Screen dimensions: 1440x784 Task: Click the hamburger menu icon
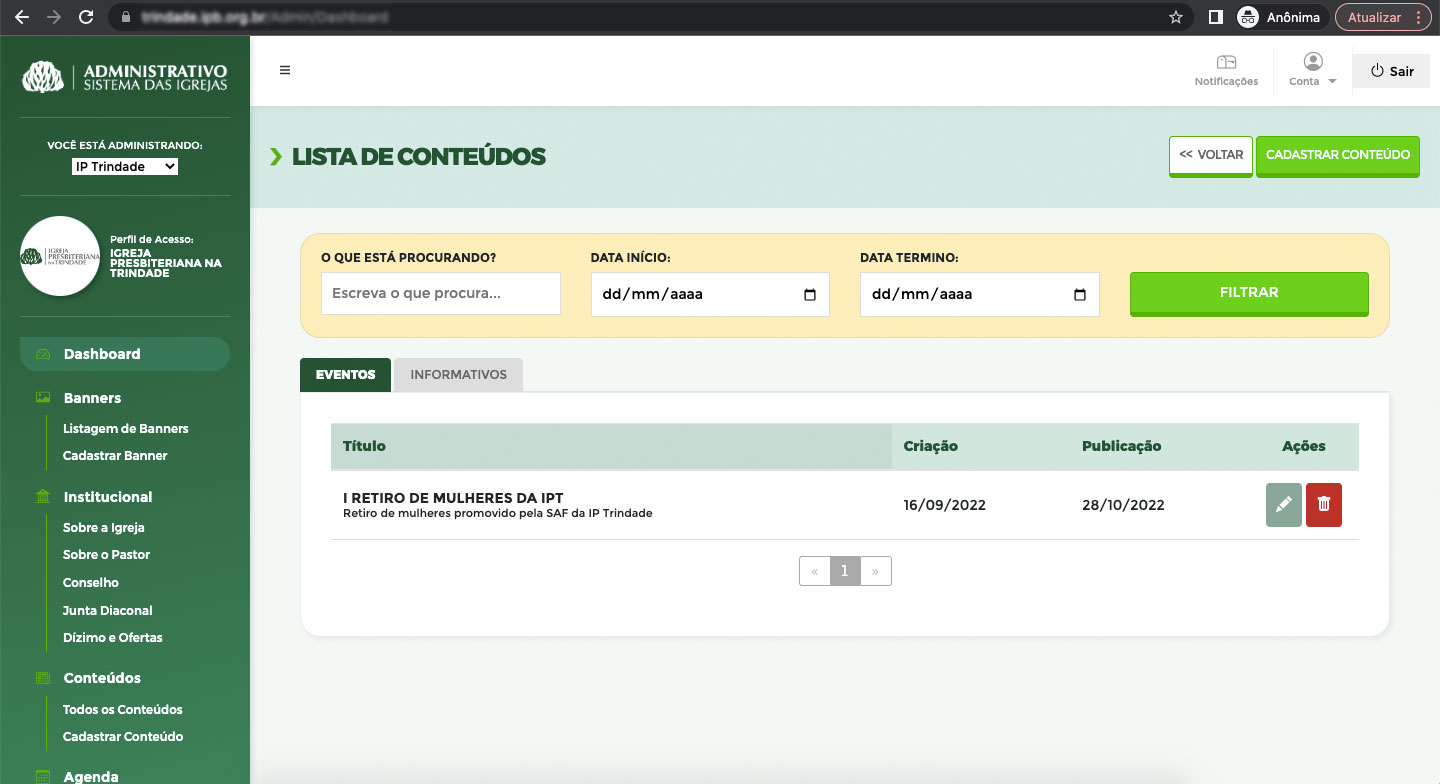click(285, 70)
